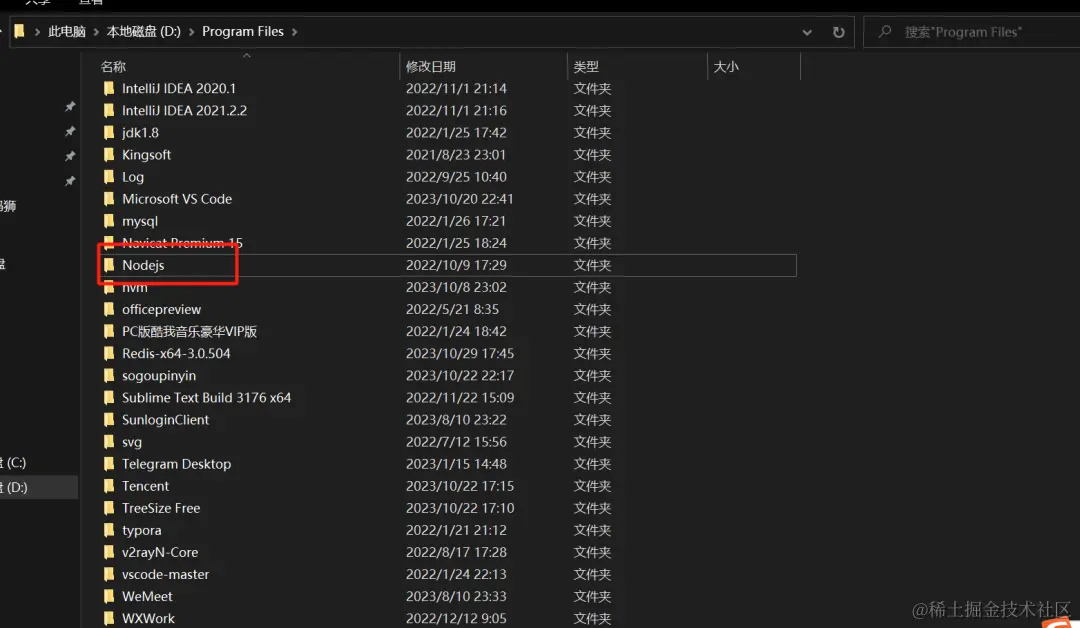Sort by 名称 column header
Viewport: 1080px width, 628px height.
coord(113,67)
